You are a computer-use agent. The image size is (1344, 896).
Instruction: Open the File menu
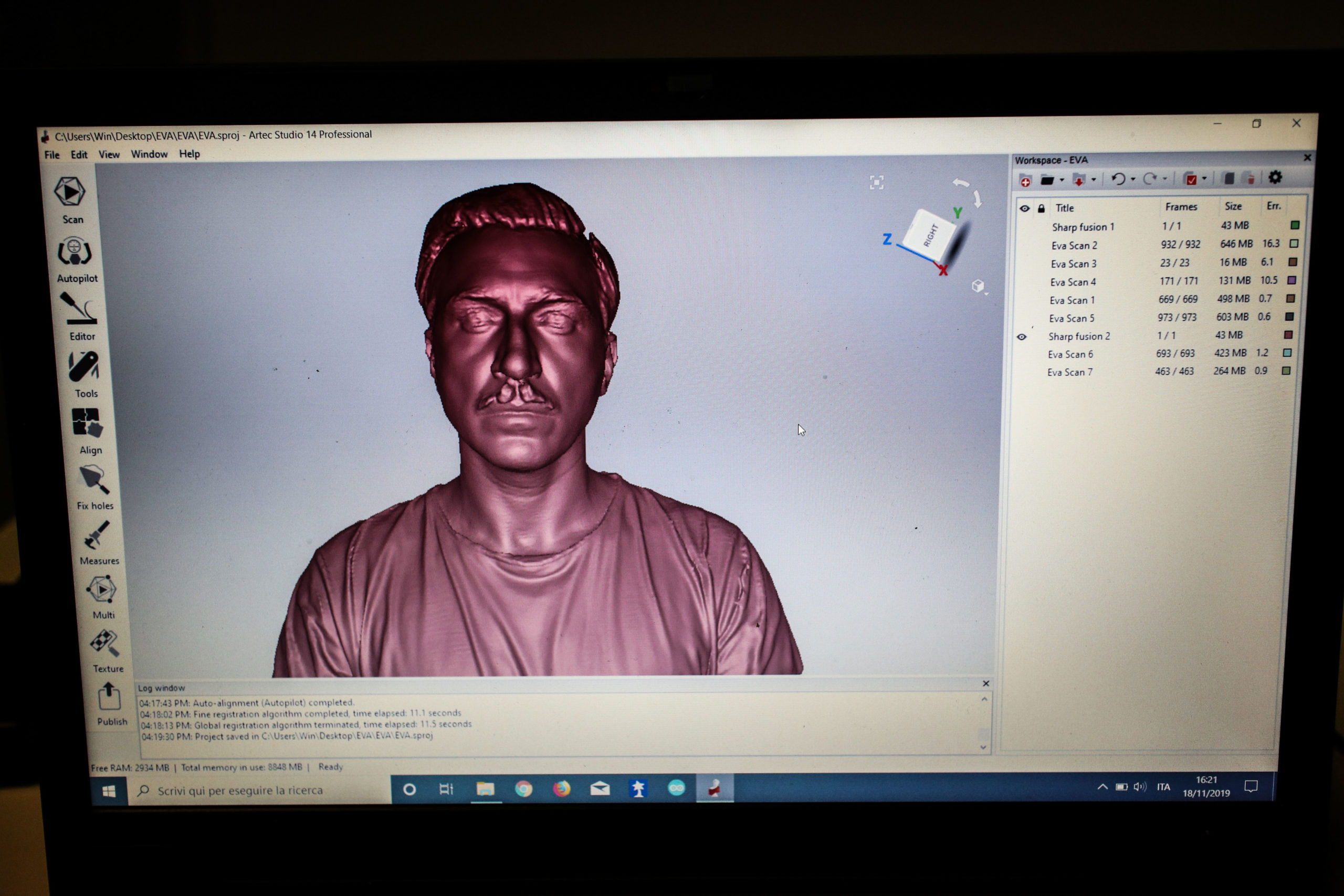pyautogui.click(x=52, y=155)
